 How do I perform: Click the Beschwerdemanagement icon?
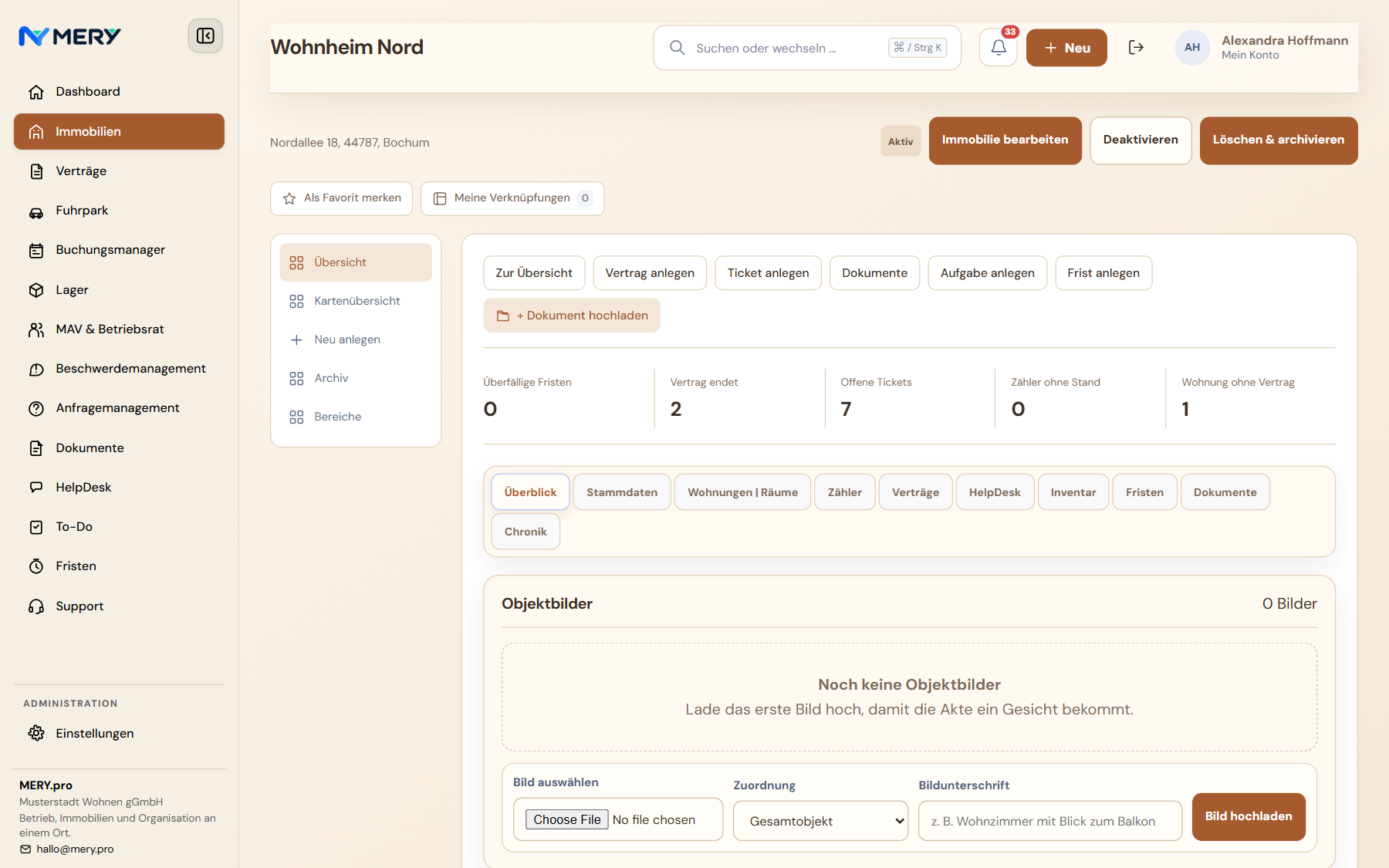[x=36, y=369]
